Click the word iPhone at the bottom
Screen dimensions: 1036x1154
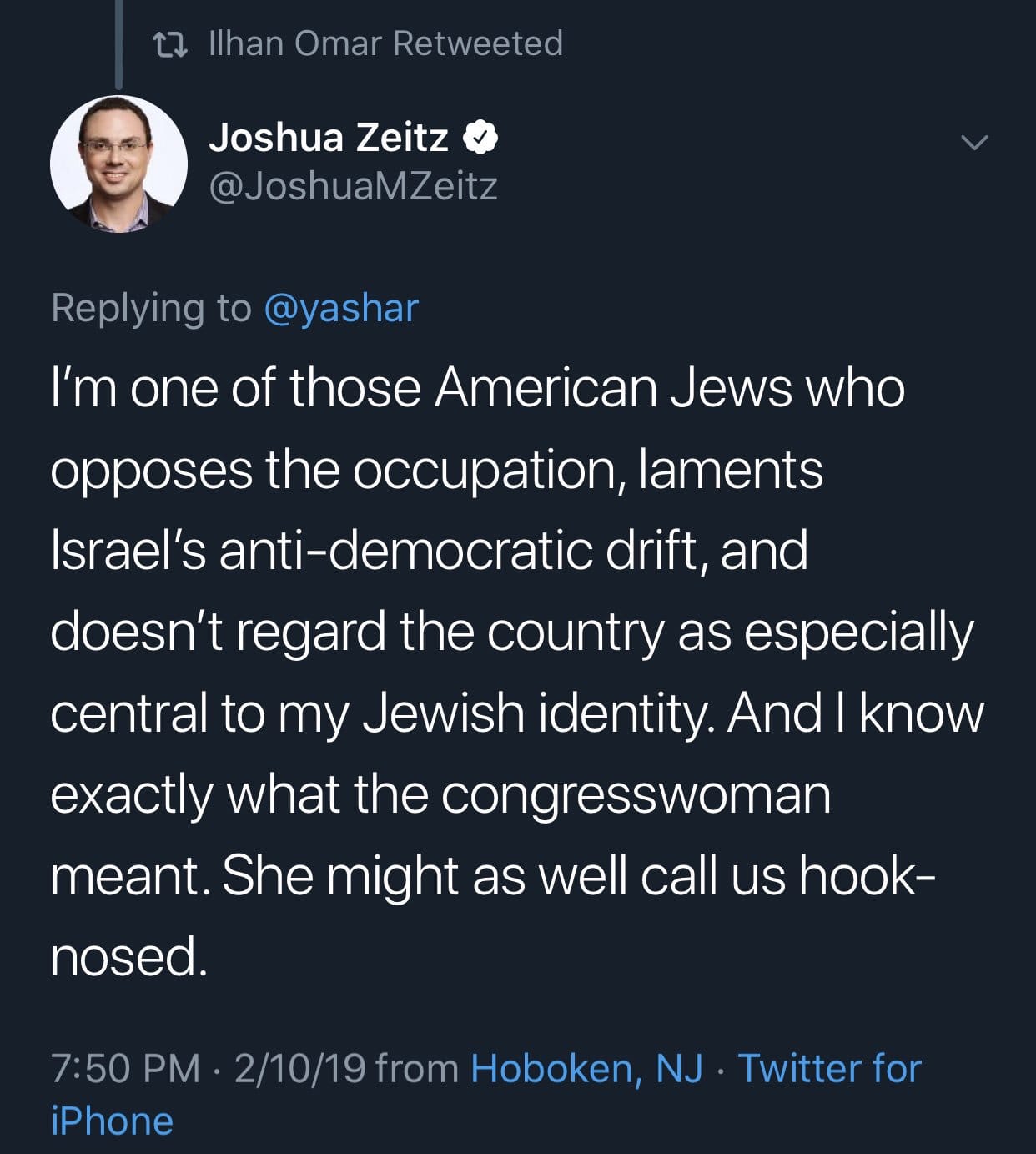point(112,1121)
